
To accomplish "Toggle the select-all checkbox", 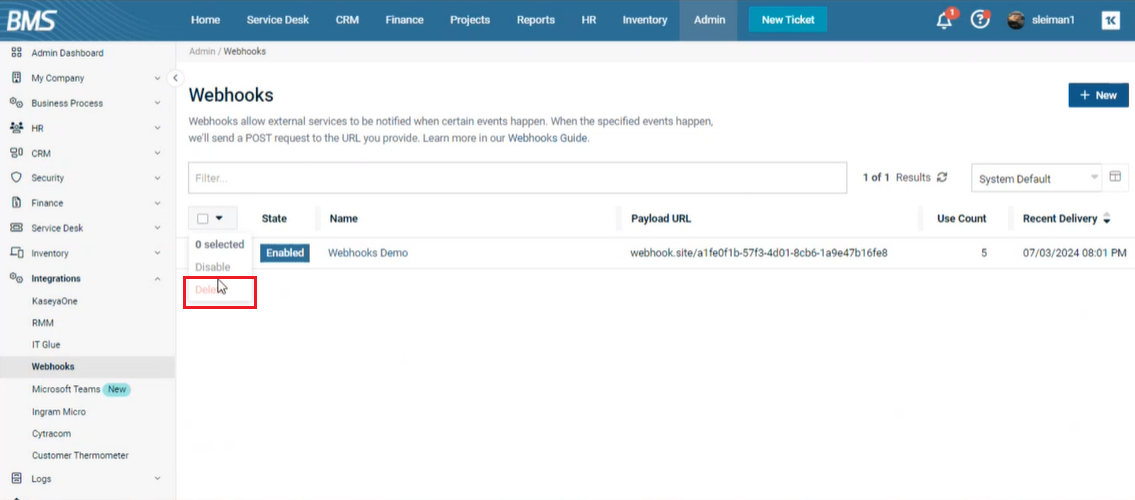I will pyautogui.click(x=203, y=218).
